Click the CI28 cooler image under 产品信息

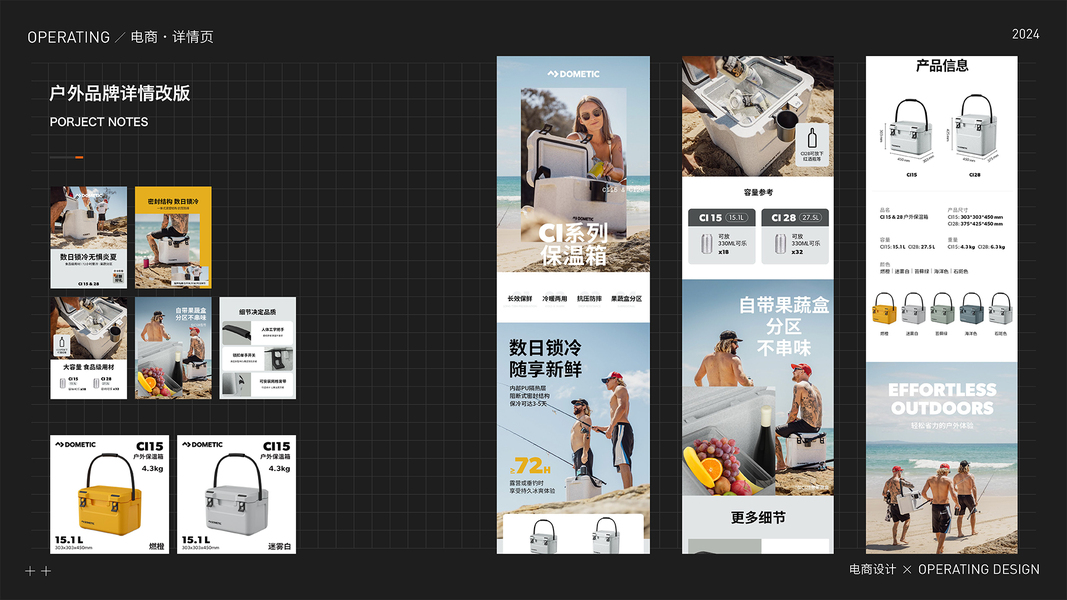pyautogui.click(x=975, y=127)
